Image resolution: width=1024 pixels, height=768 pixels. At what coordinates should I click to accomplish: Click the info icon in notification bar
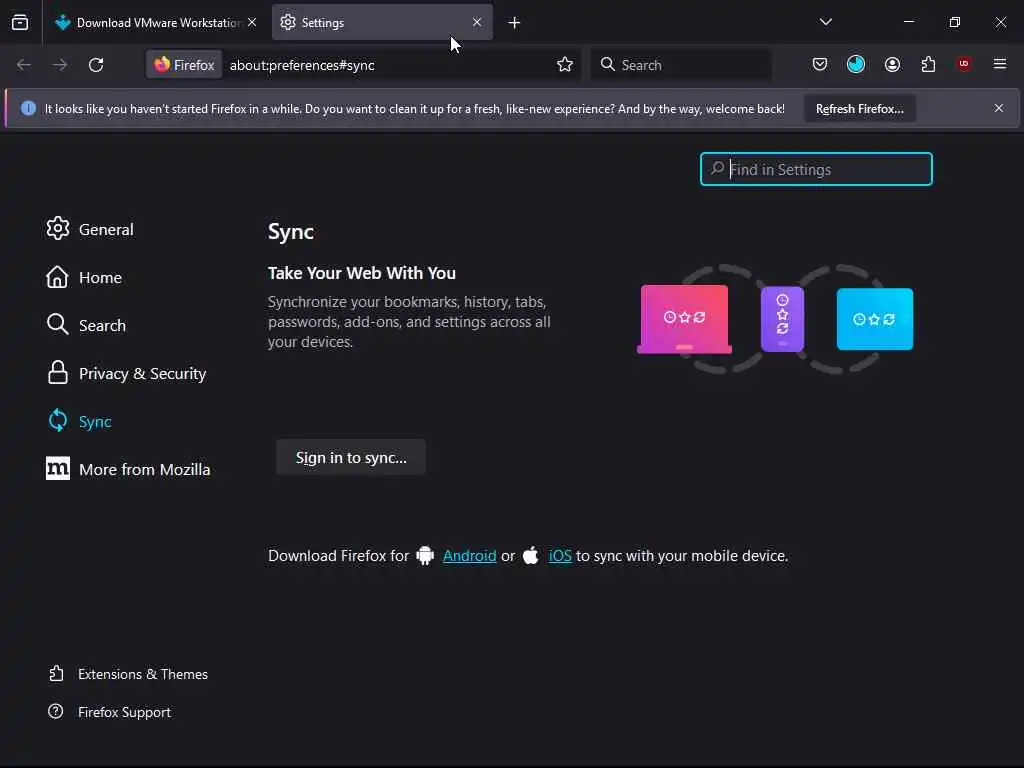coord(28,108)
